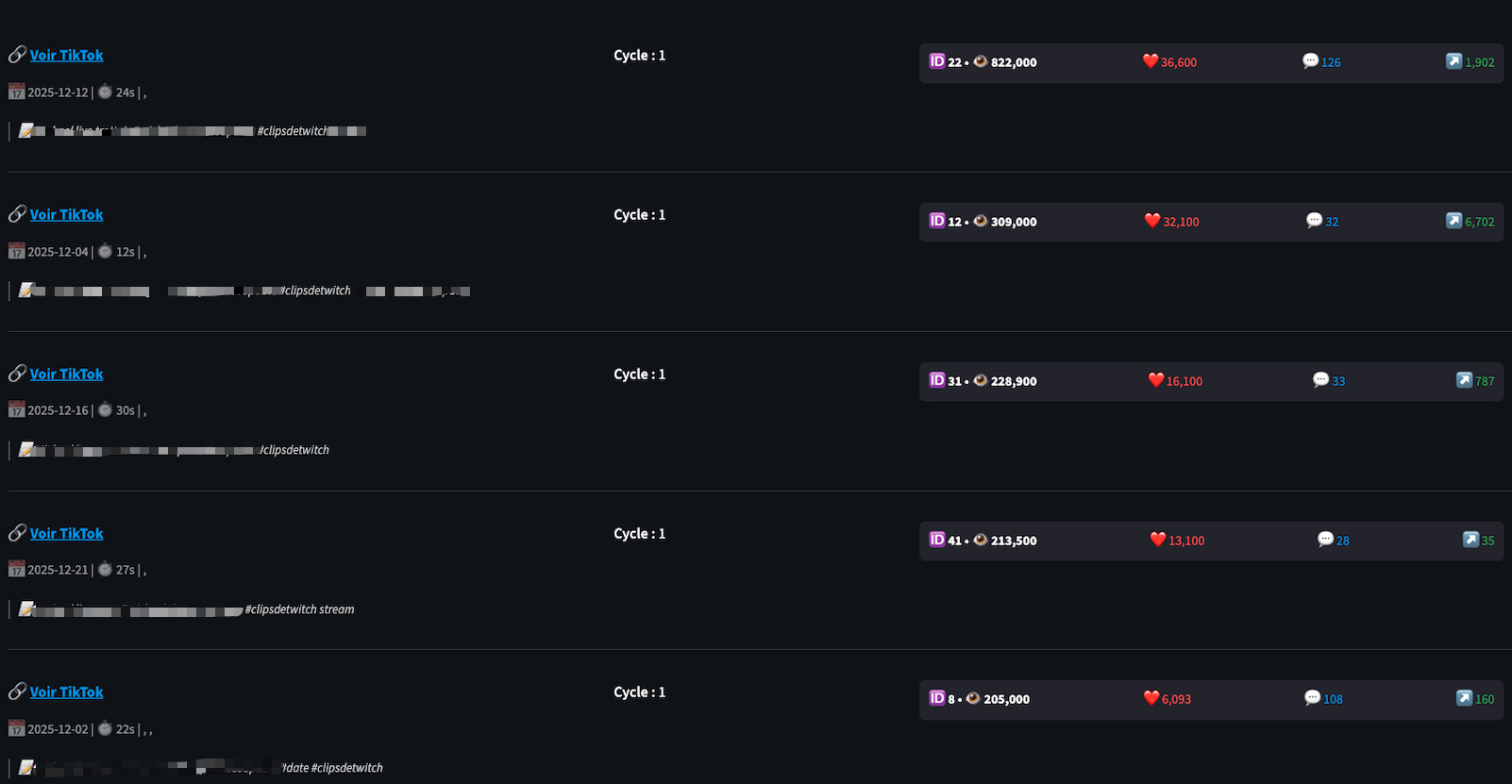Click the comment bubble icon beside 28

[1325, 540]
